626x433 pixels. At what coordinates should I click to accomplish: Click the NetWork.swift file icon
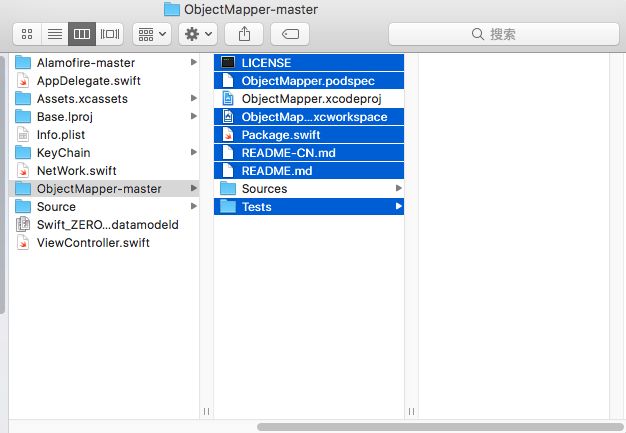point(23,170)
